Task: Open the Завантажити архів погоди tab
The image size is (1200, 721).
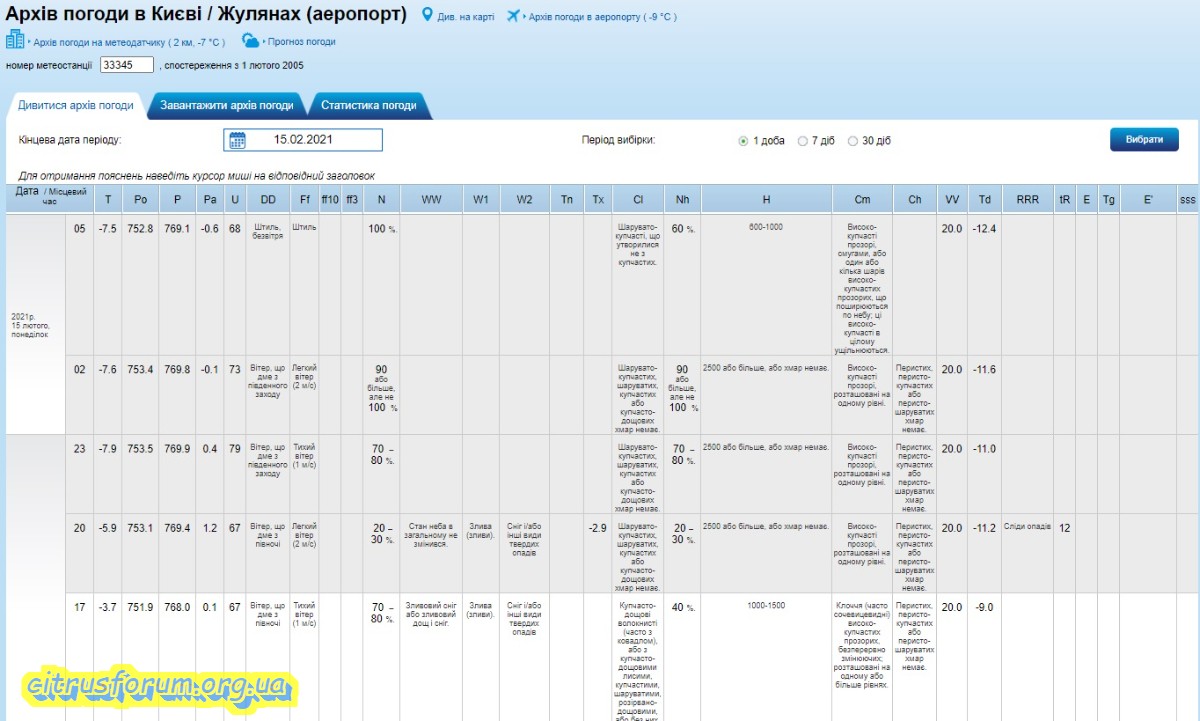Action: pyautogui.click(x=227, y=105)
